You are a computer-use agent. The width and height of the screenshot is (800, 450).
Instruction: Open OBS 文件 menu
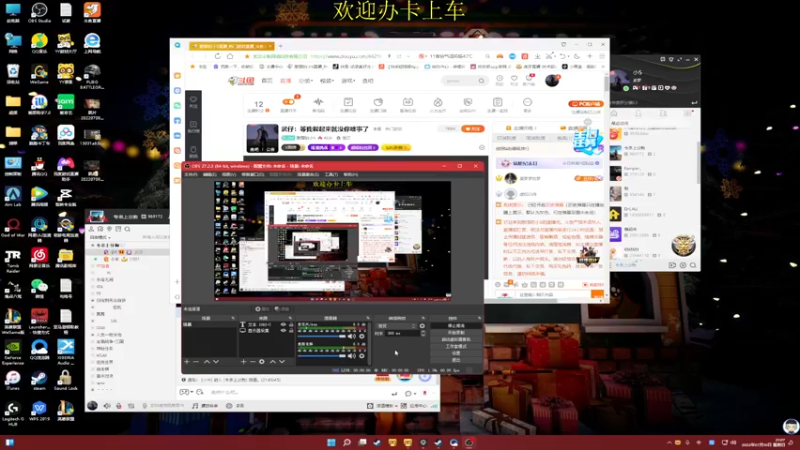coord(190,174)
